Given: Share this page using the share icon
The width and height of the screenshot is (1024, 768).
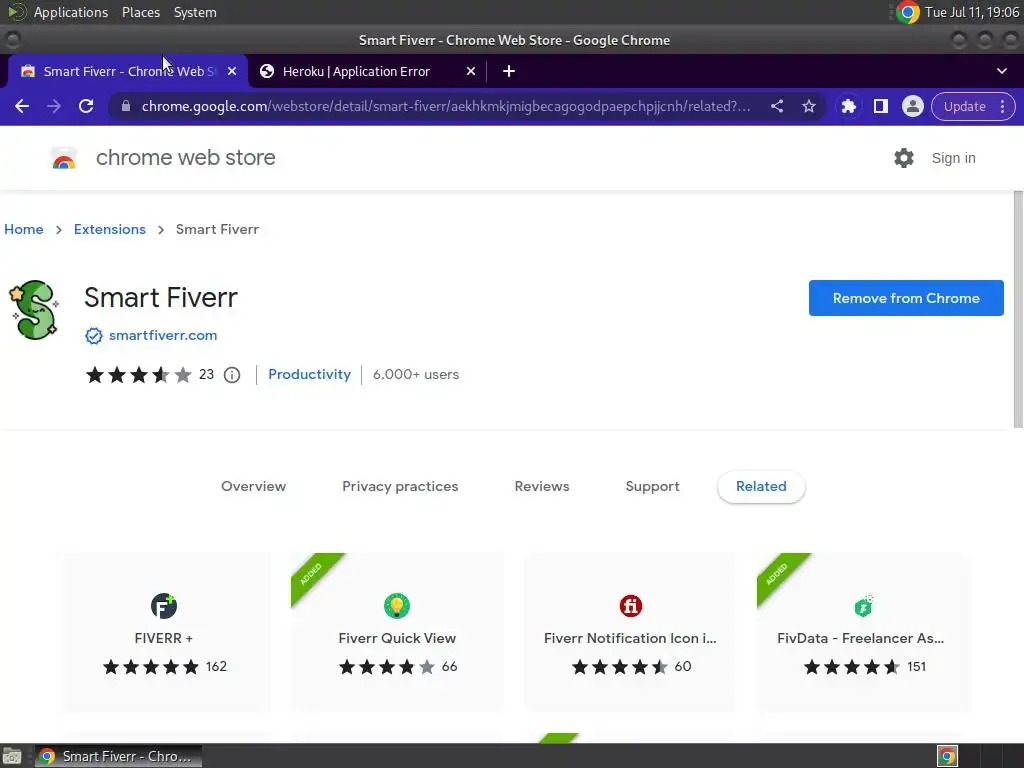Looking at the screenshot, I should pos(776,106).
